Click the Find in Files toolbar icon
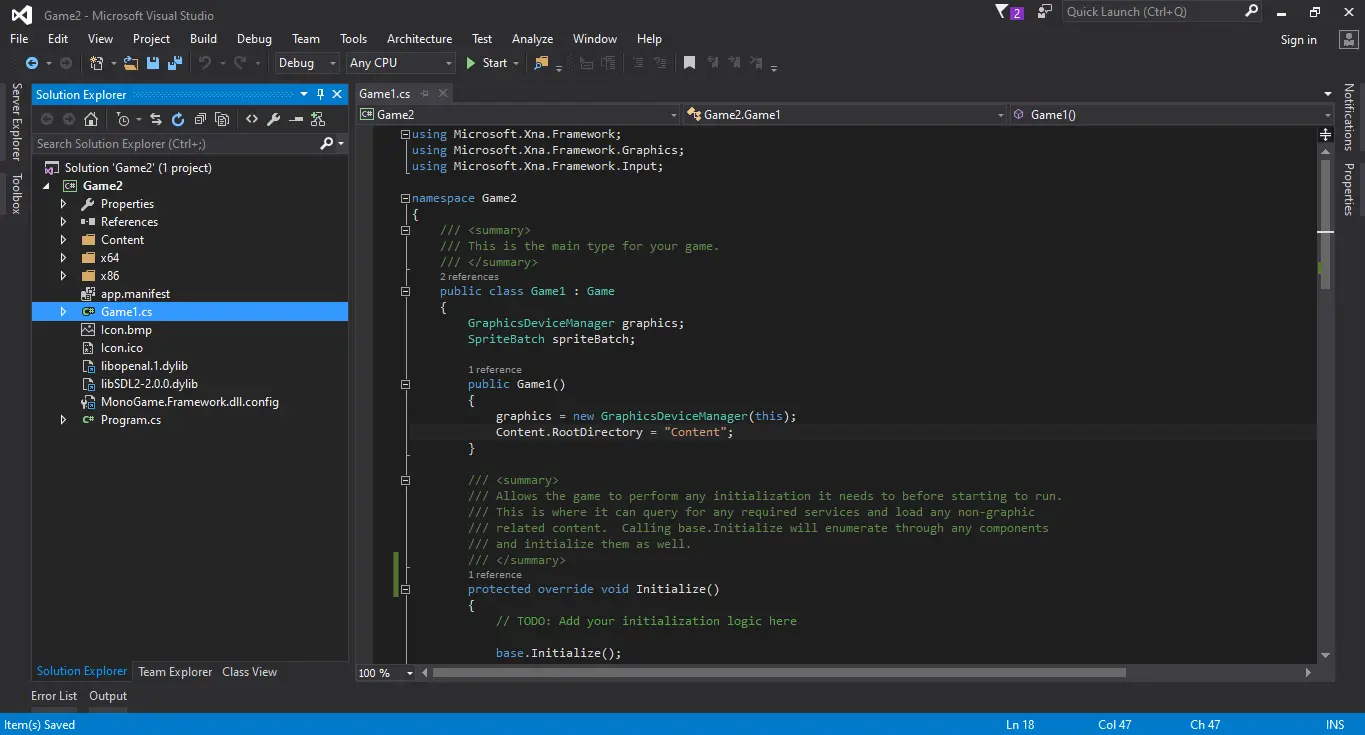Screen dimensions: 1365x735 541,63
